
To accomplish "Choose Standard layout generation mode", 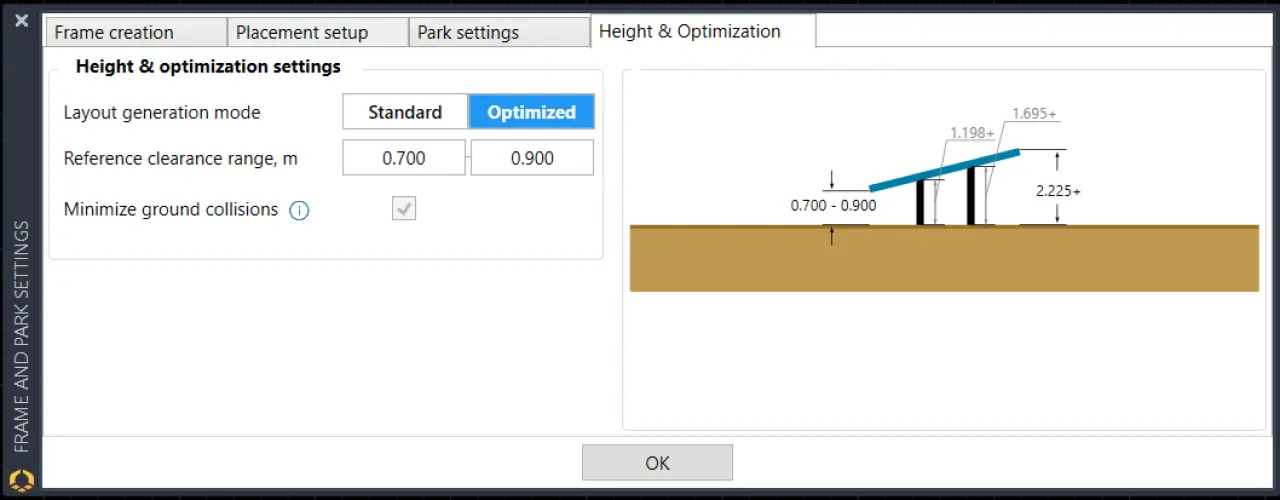I will pyautogui.click(x=405, y=112).
